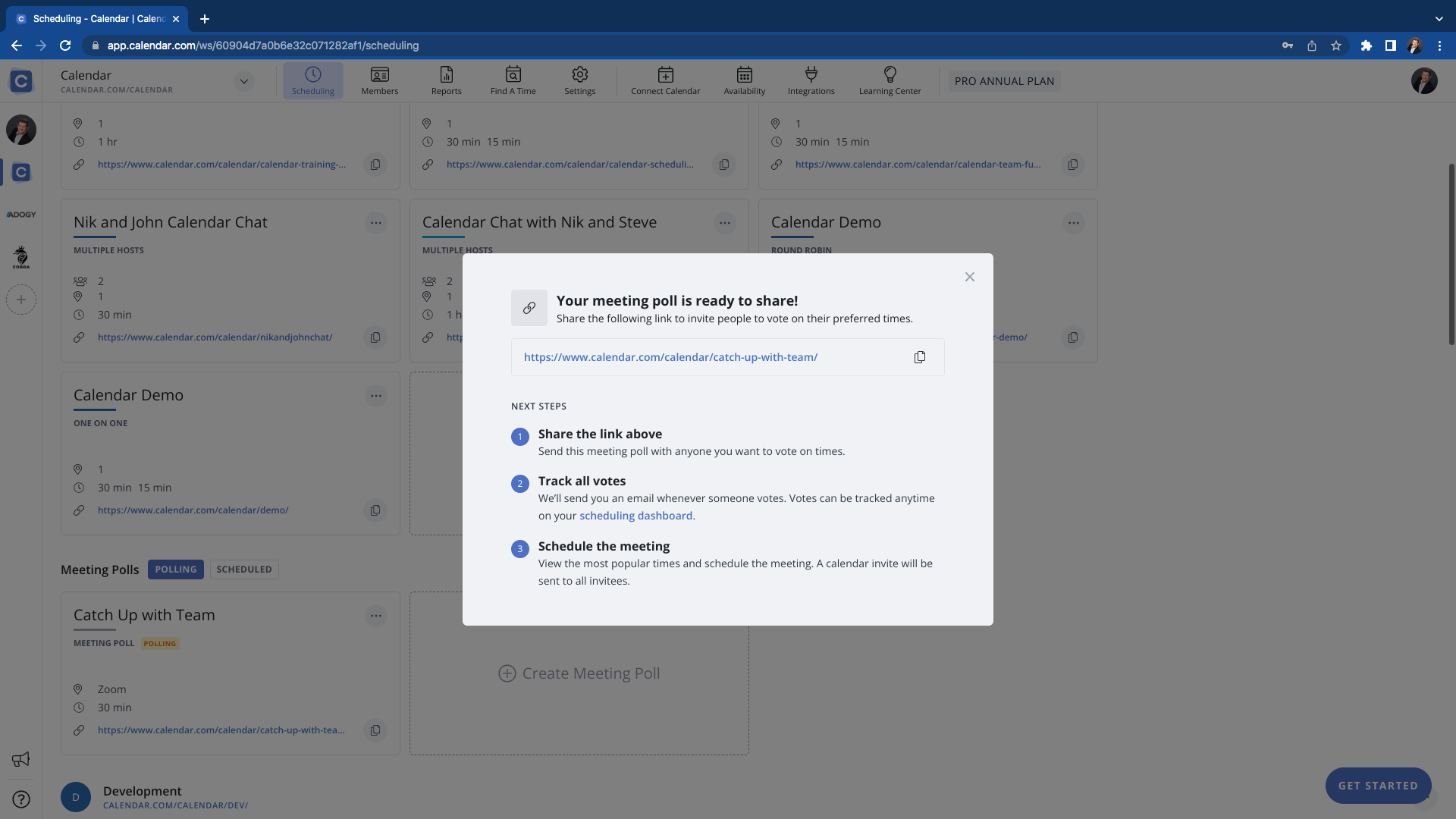Open options for Calendar Chat with Nik and Steve
1456x819 pixels.
725,223
